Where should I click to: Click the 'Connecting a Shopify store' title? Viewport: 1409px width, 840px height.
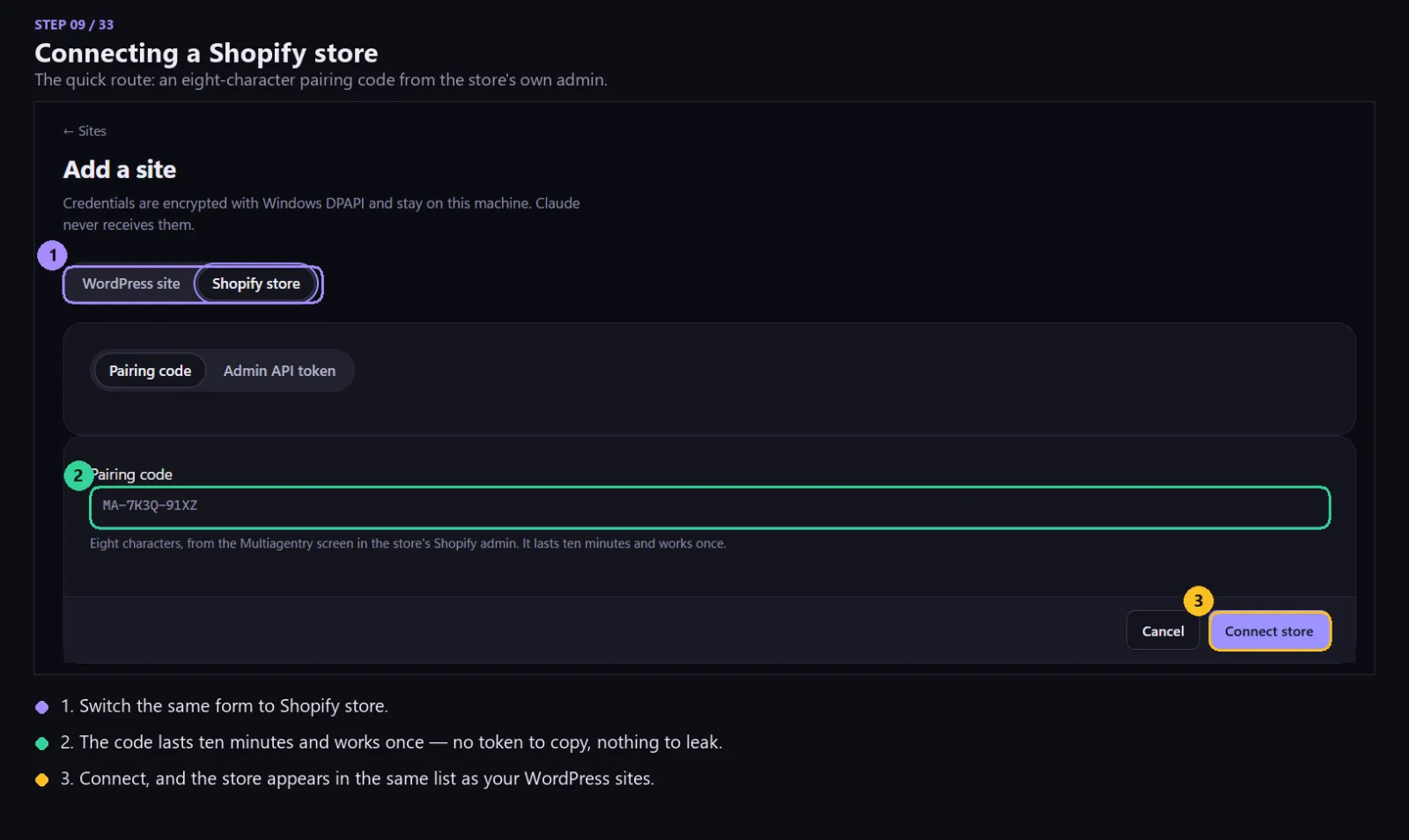pos(206,53)
